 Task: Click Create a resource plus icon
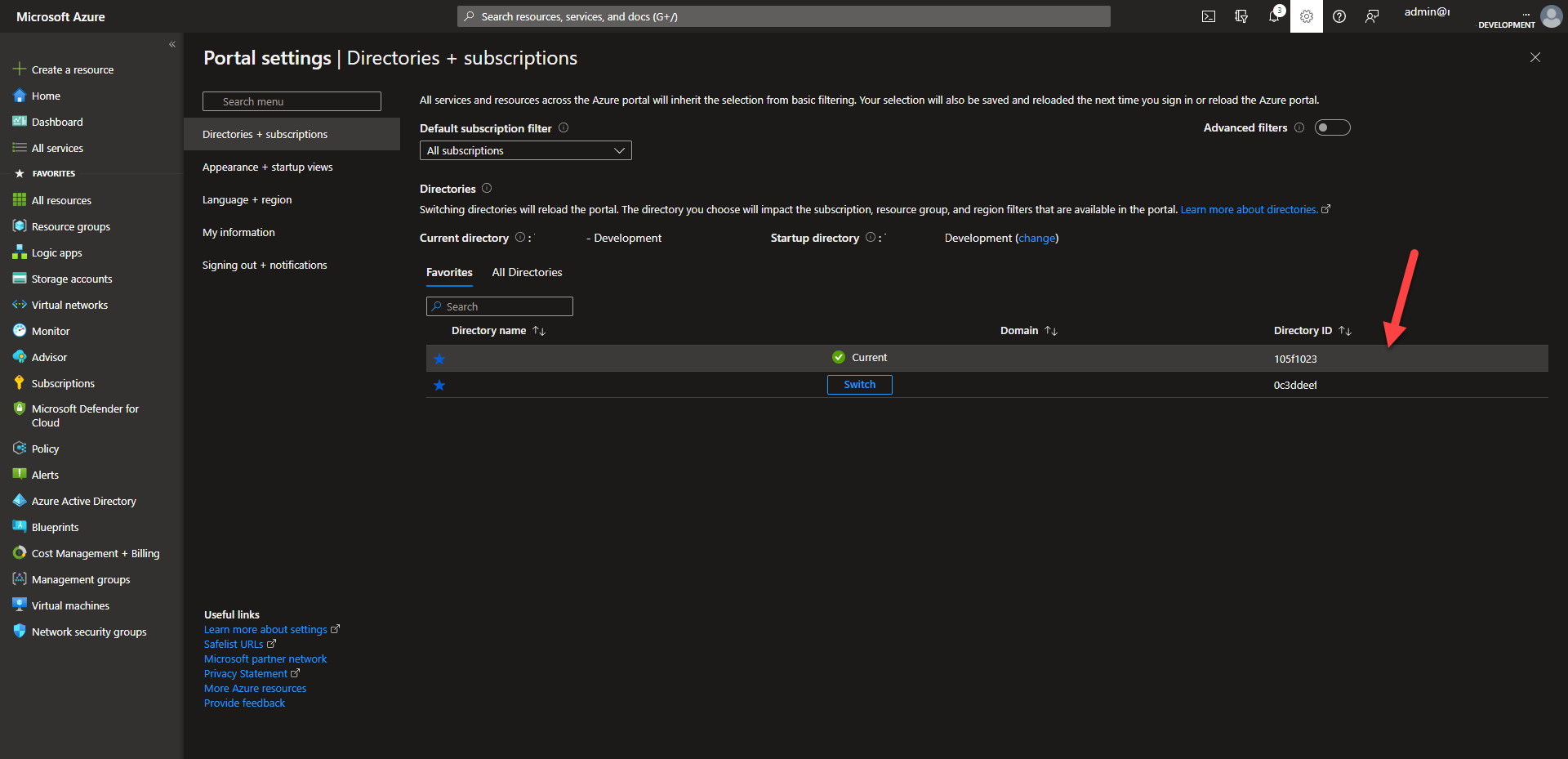pos(20,69)
